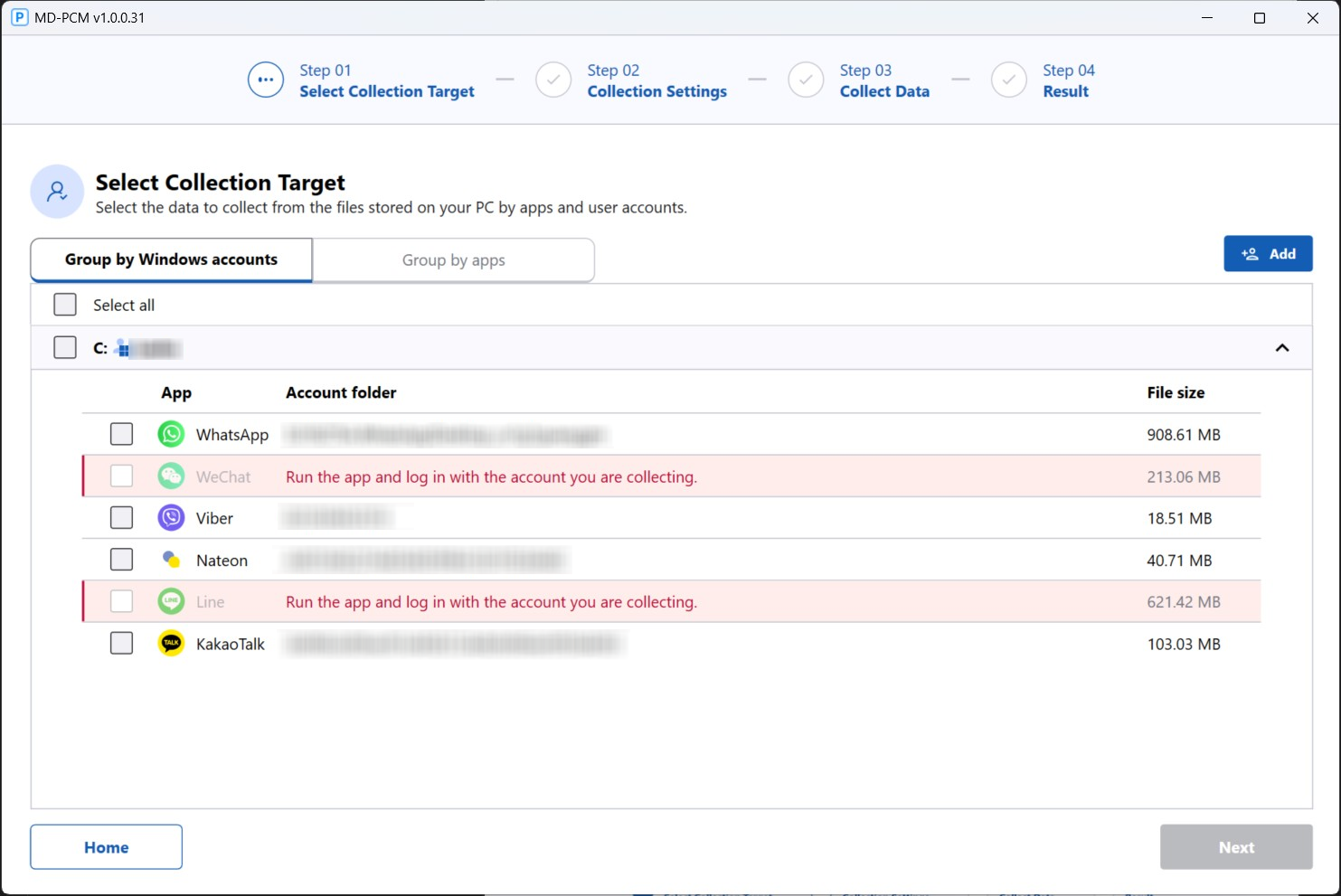The image size is (1341, 896).
Task: Click the Account folder column header
Action: [341, 392]
